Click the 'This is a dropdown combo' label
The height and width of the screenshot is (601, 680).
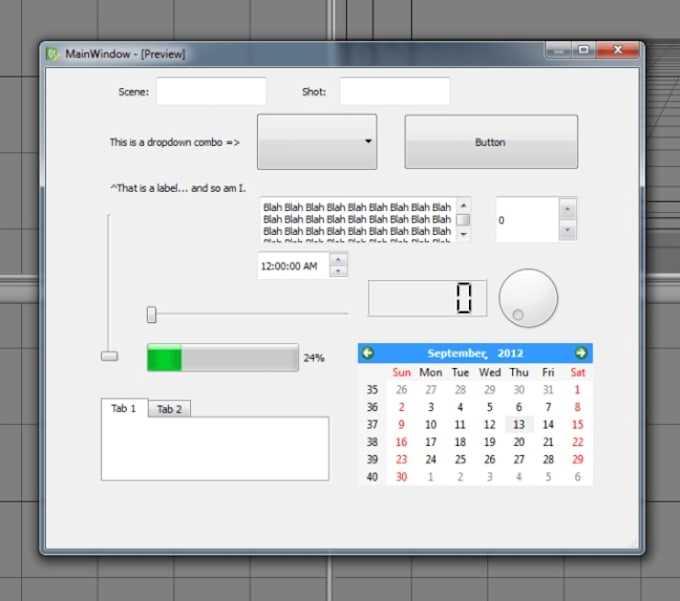(x=174, y=142)
